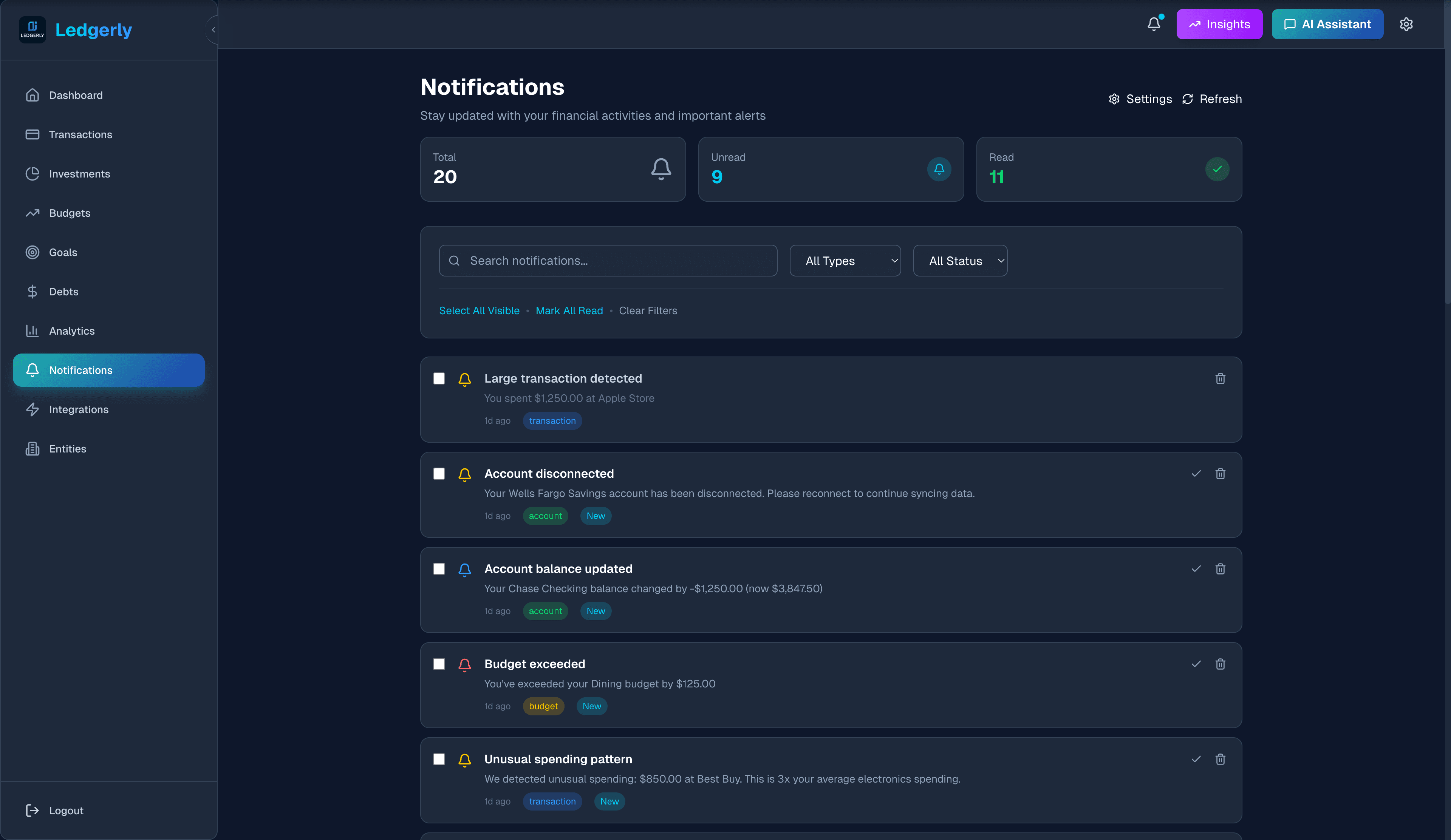Expand the All Status dropdown
The height and width of the screenshot is (840, 1451).
point(960,261)
